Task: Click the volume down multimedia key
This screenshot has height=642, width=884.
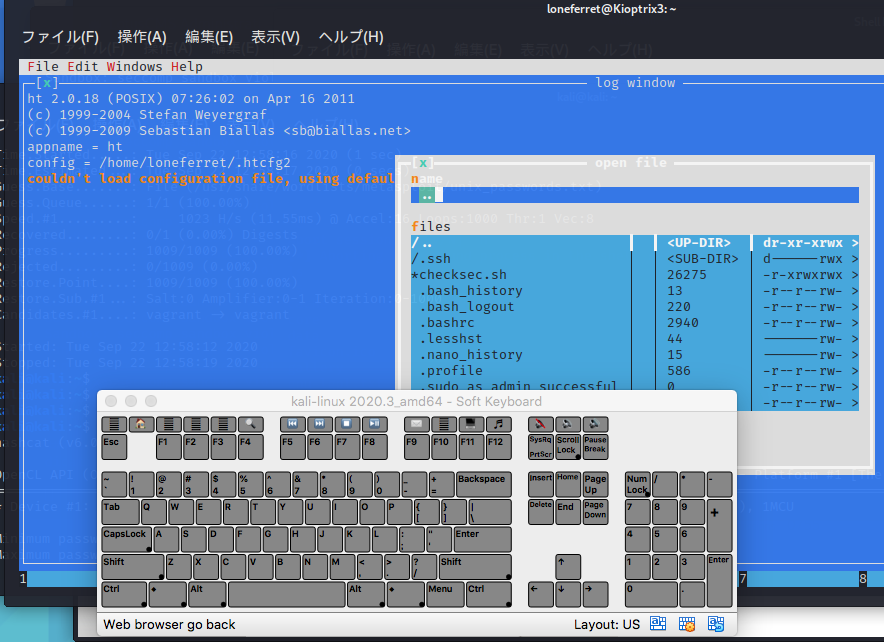Action: 567,424
